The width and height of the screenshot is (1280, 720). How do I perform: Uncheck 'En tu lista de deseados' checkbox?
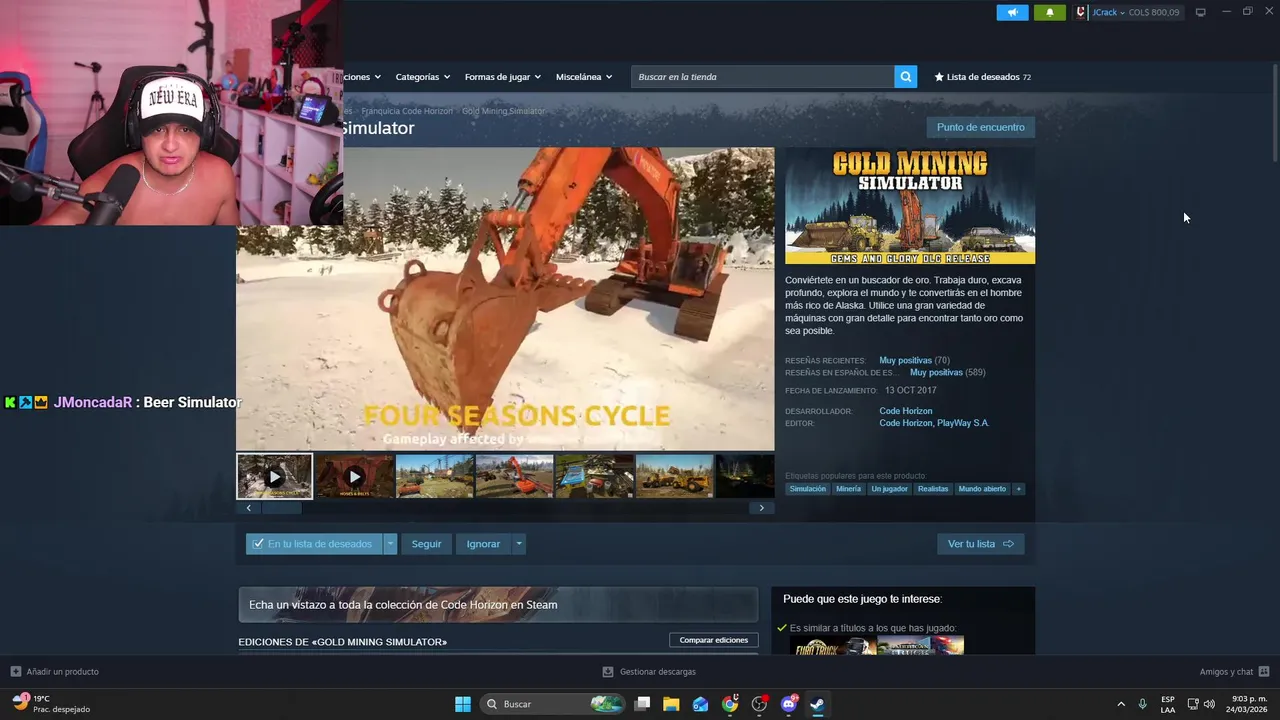258,544
